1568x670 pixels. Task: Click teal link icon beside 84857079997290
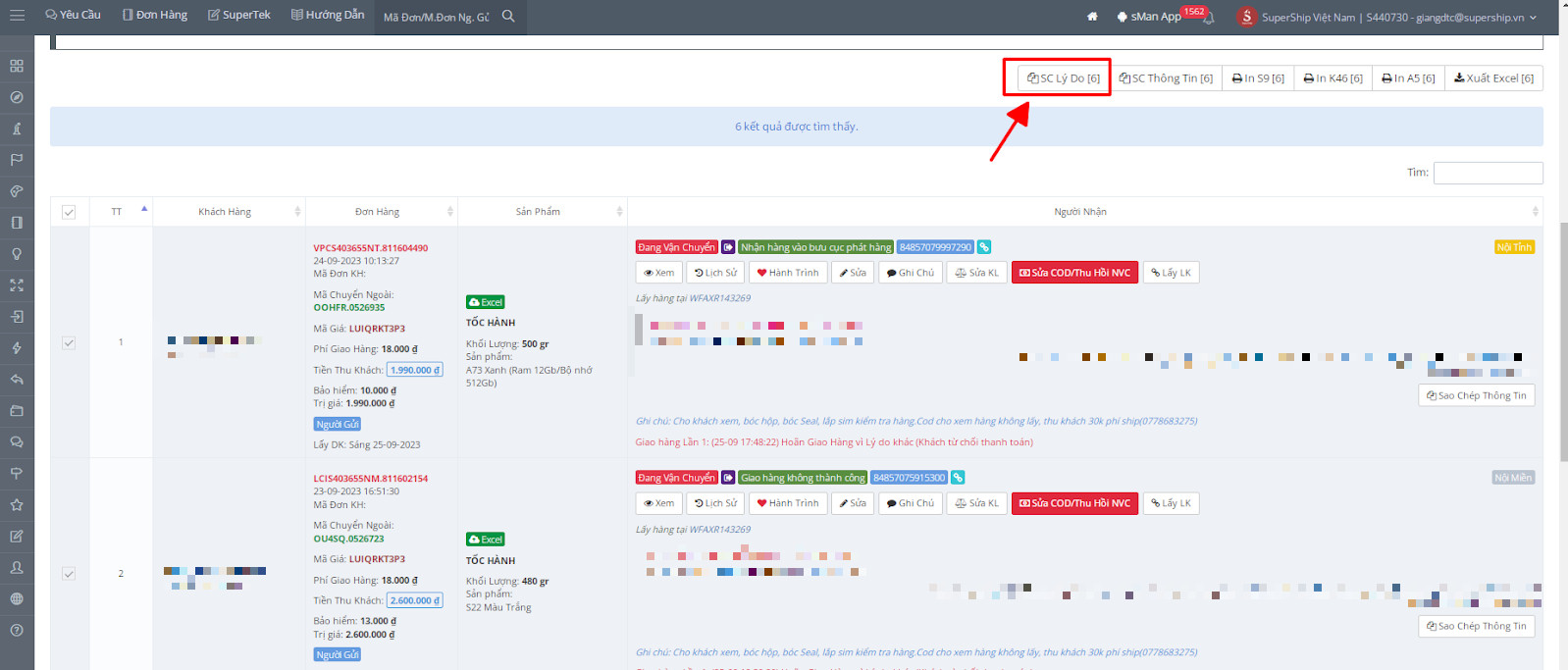click(984, 247)
